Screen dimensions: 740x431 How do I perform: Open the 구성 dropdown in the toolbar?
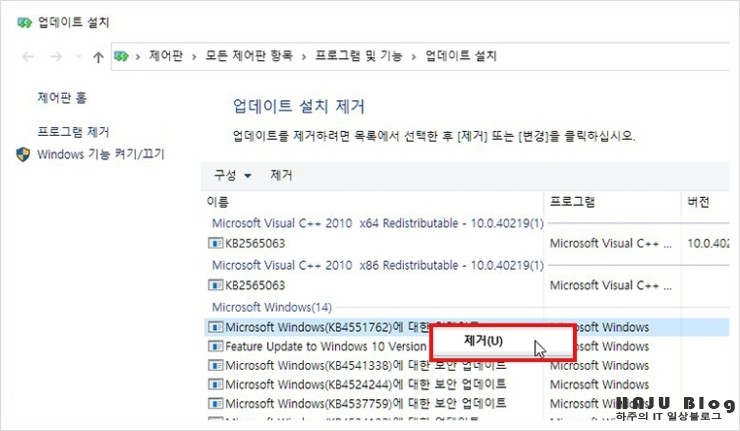click(x=233, y=176)
